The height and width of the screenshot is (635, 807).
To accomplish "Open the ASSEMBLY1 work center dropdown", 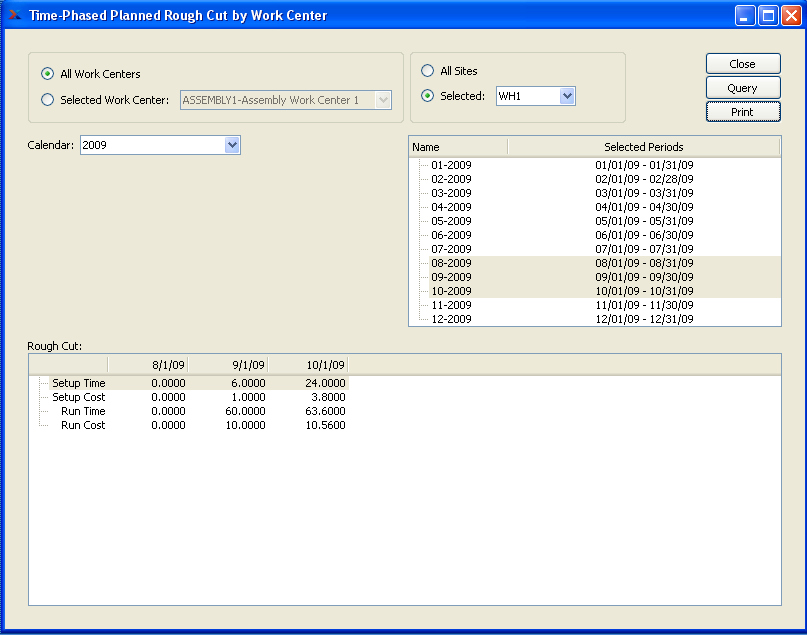I will click(x=382, y=100).
